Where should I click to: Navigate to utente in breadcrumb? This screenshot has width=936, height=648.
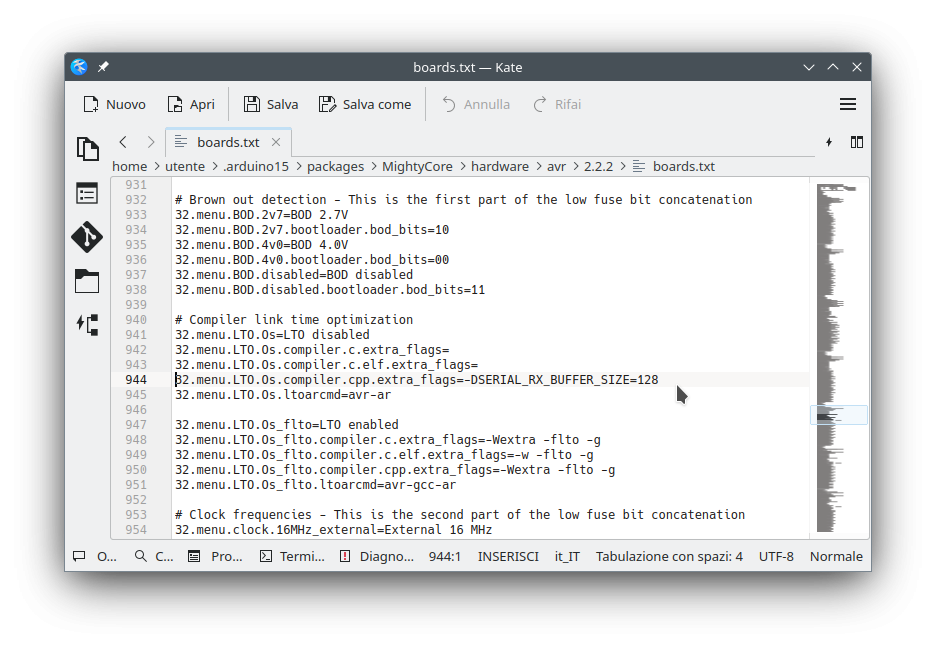[x=184, y=166]
